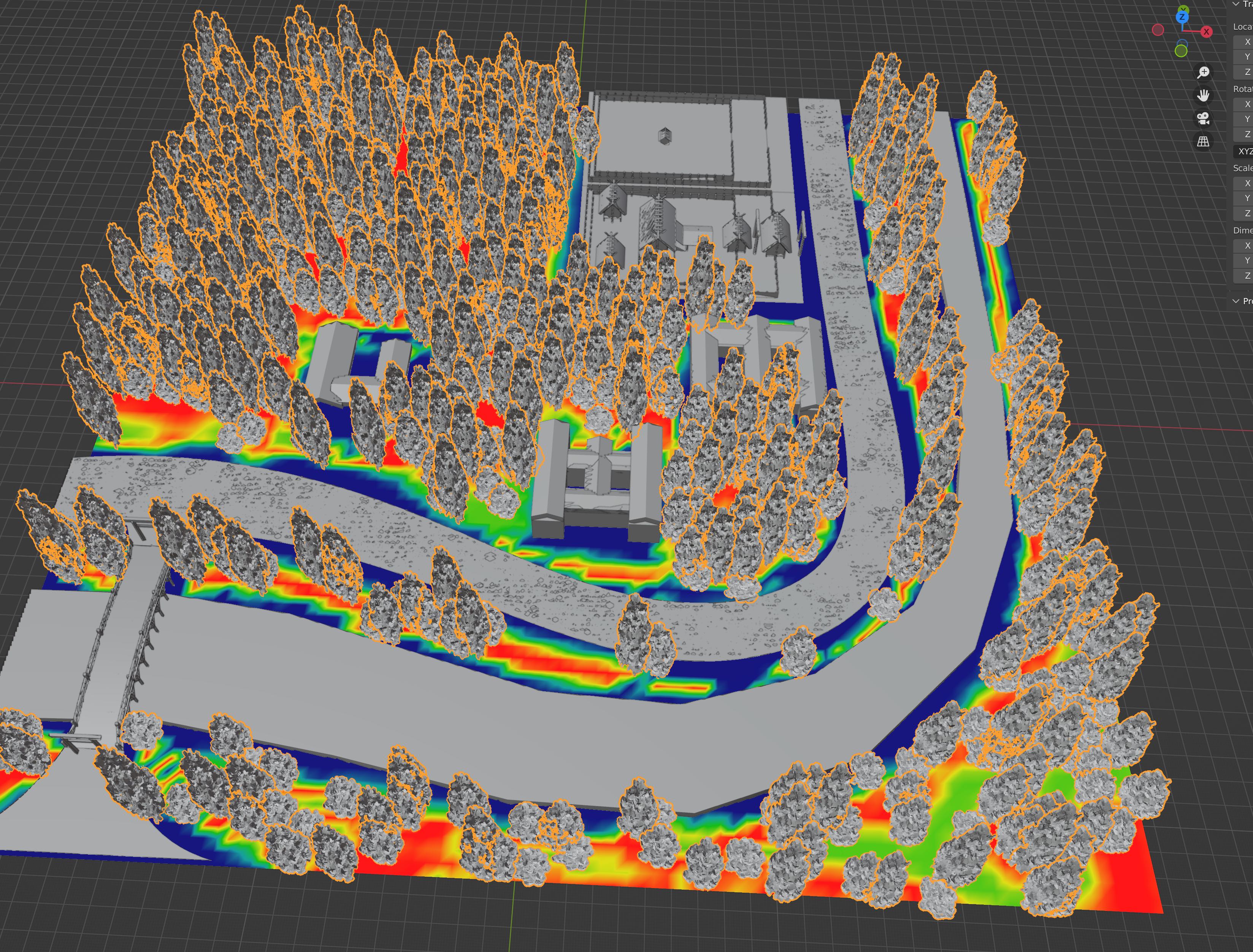Click the red X axis on navigation gizmo
This screenshot has height=952, width=1253.
[1207, 32]
